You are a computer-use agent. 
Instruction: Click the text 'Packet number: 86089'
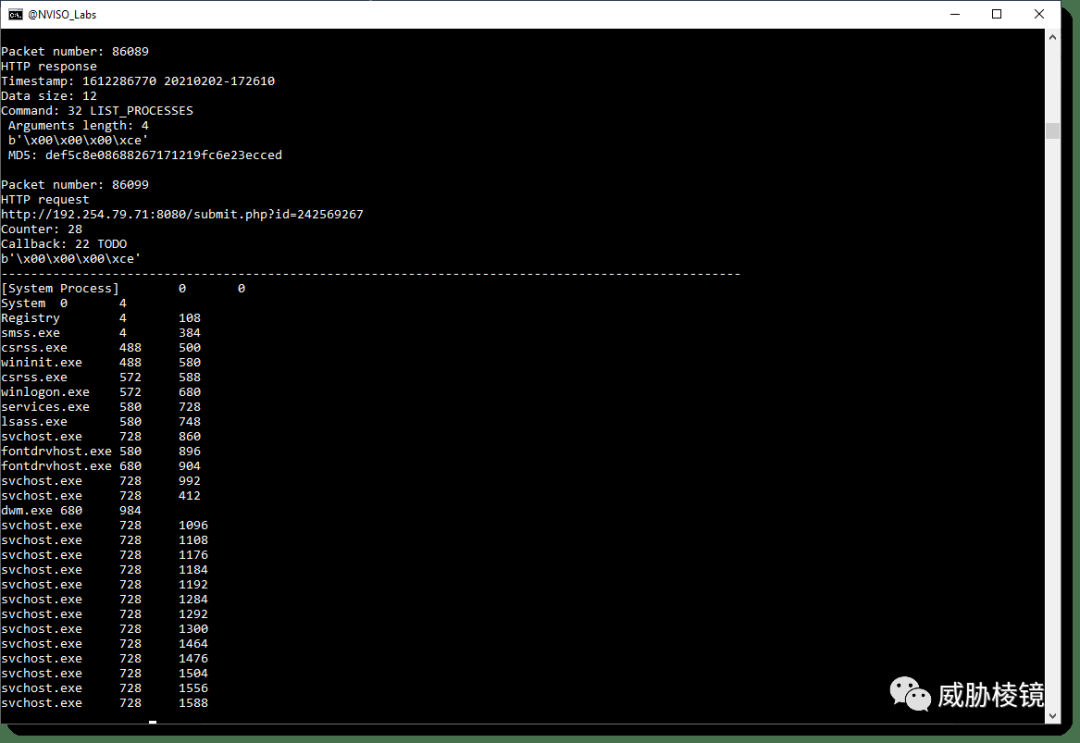point(75,52)
